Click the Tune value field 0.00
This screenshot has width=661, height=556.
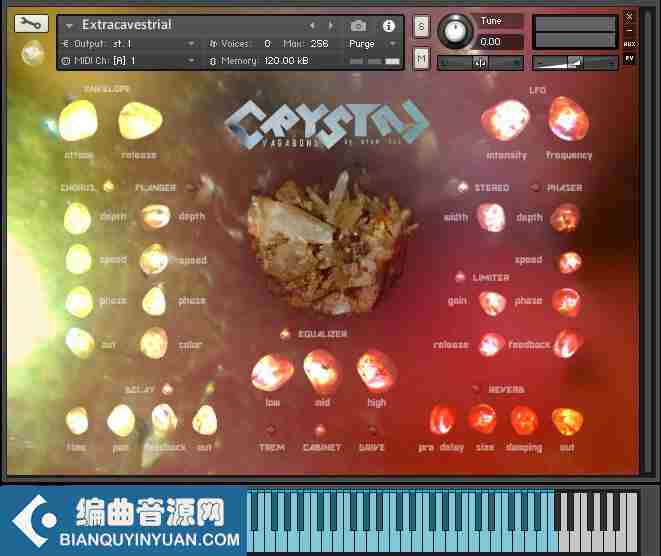click(500, 42)
